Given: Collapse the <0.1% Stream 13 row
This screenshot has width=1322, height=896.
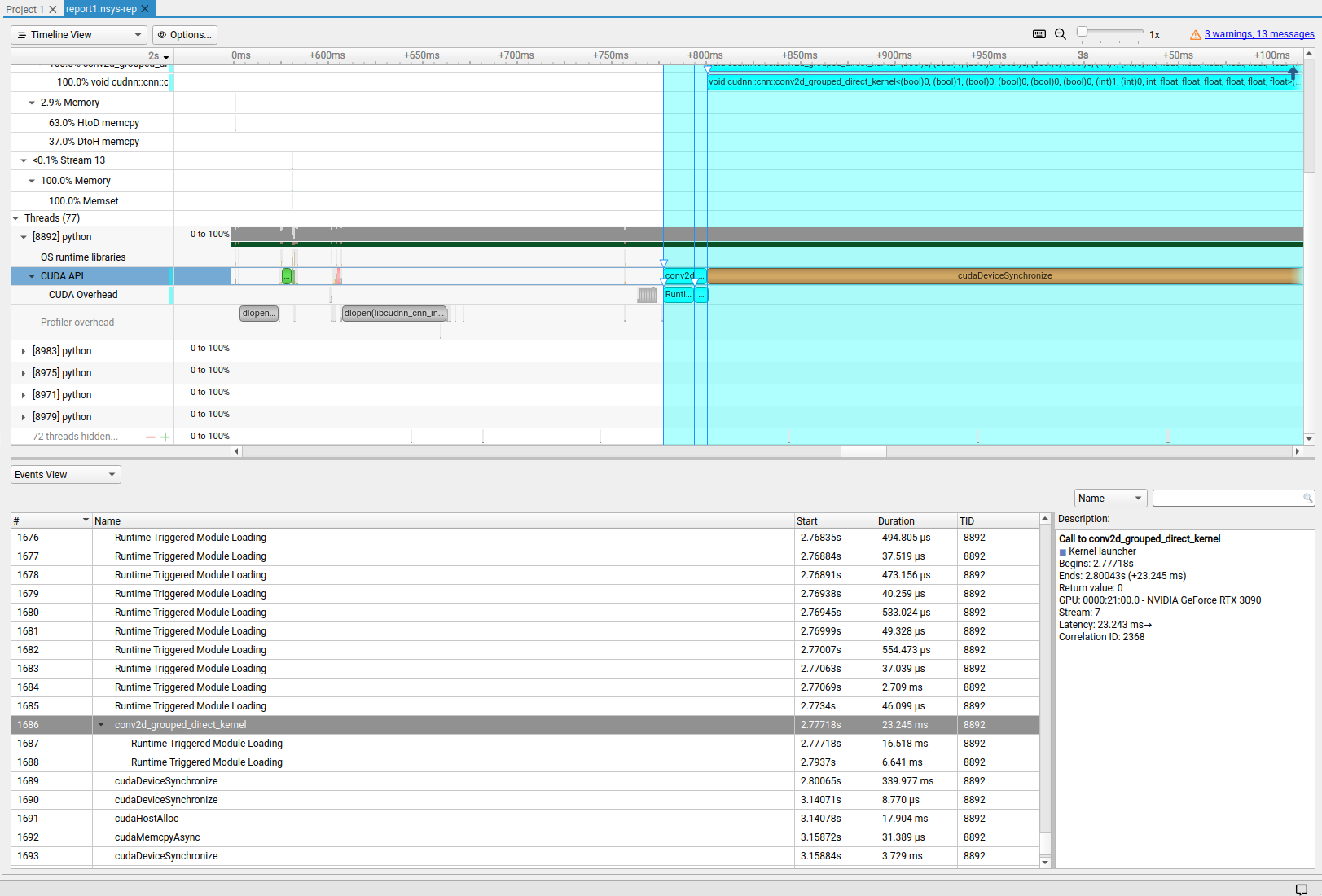Looking at the screenshot, I should click(x=24, y=160).
